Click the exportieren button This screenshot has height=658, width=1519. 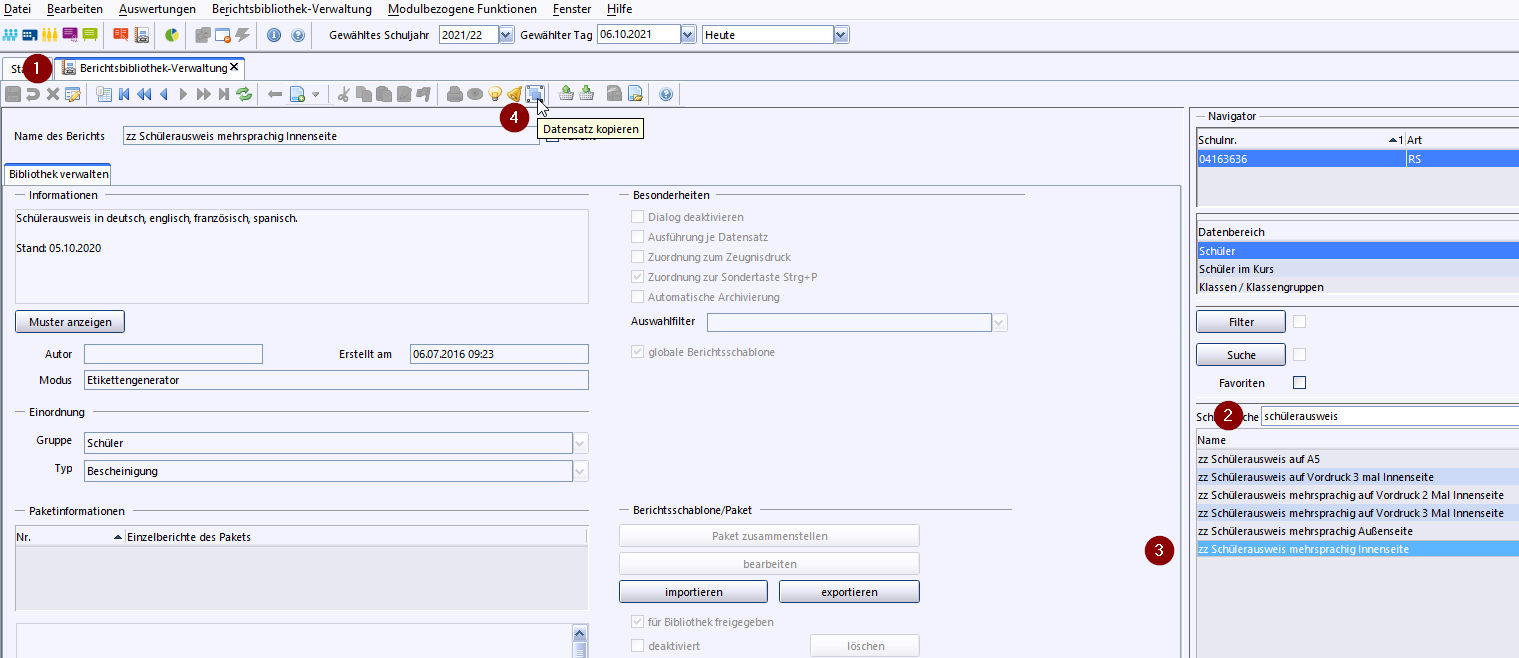(848, 592)
